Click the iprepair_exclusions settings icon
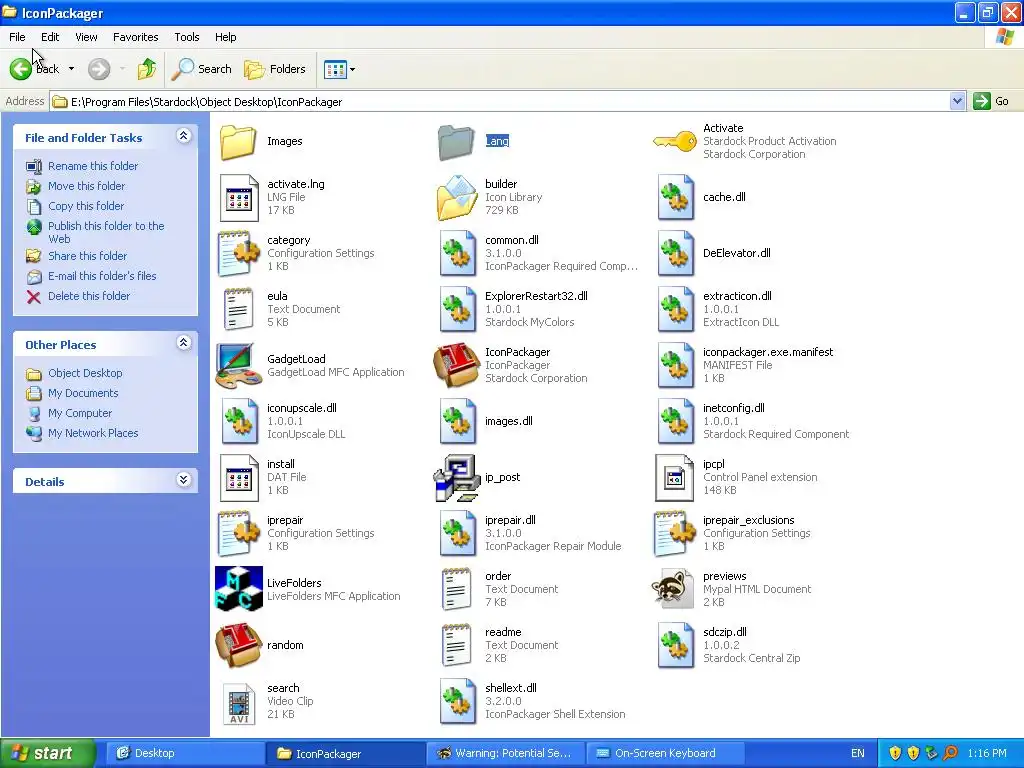1024x768 pixels. [x=675, y=534]
